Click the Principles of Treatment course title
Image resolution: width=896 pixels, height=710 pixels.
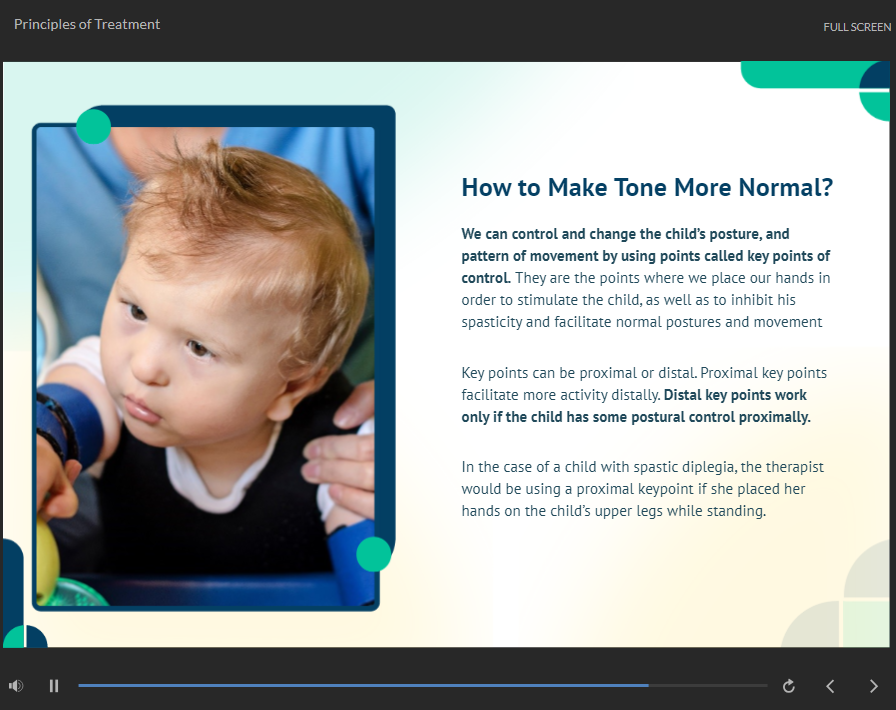(87, 24)
